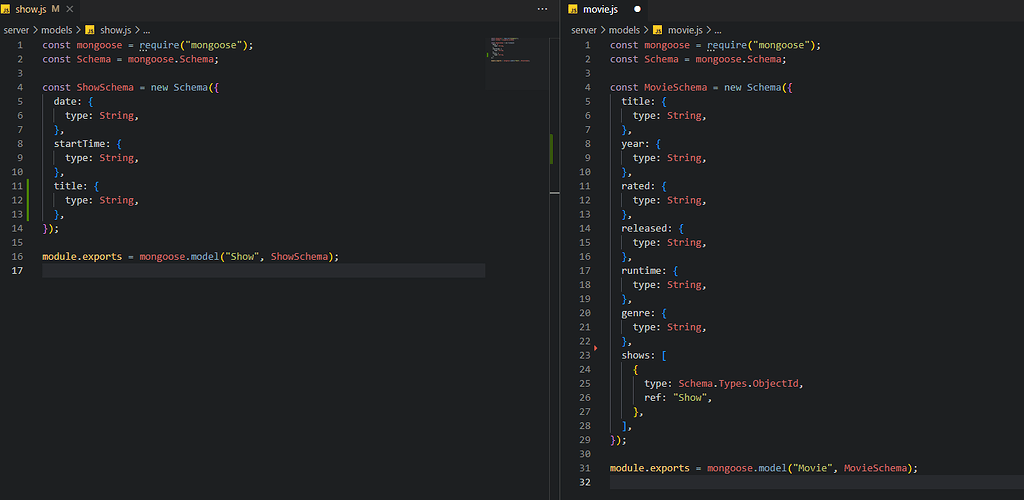This screenshot has width=1024, height=500.
Task: Click the JS file icon on show.js tab
Action: (7, 9)
